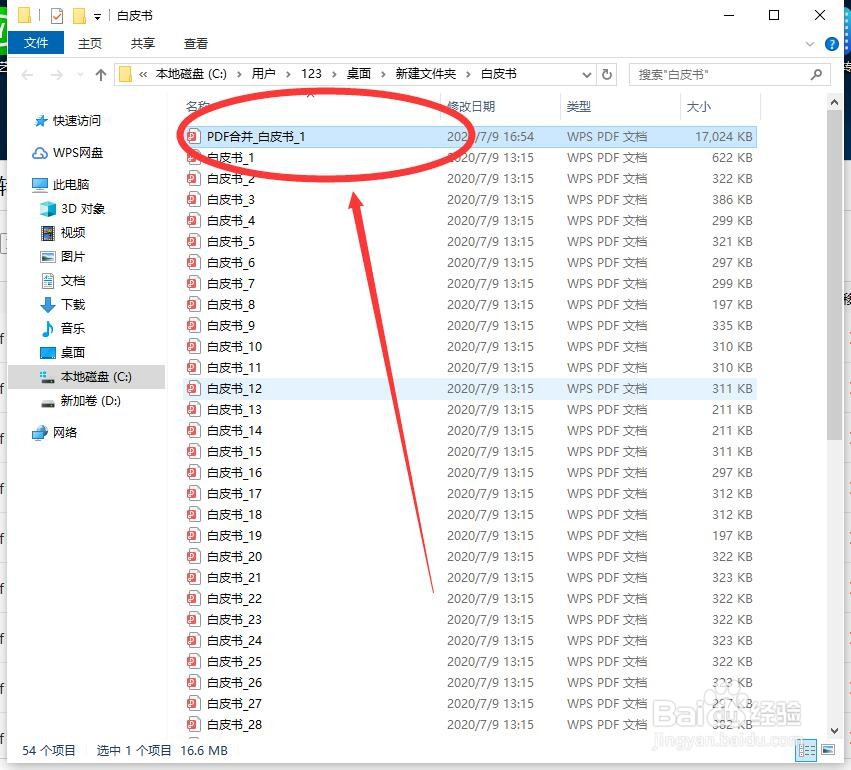This screenshot has height=770, width=851.
Task: Select file 白皮书_17
Action: (x=470, y=493)
